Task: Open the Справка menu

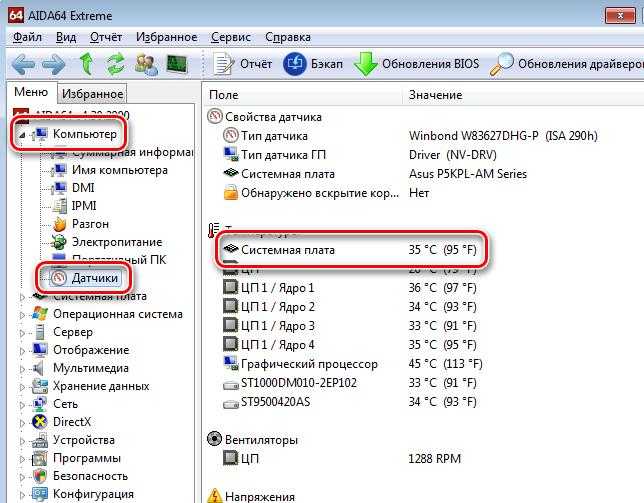Action: pos(288,37)
